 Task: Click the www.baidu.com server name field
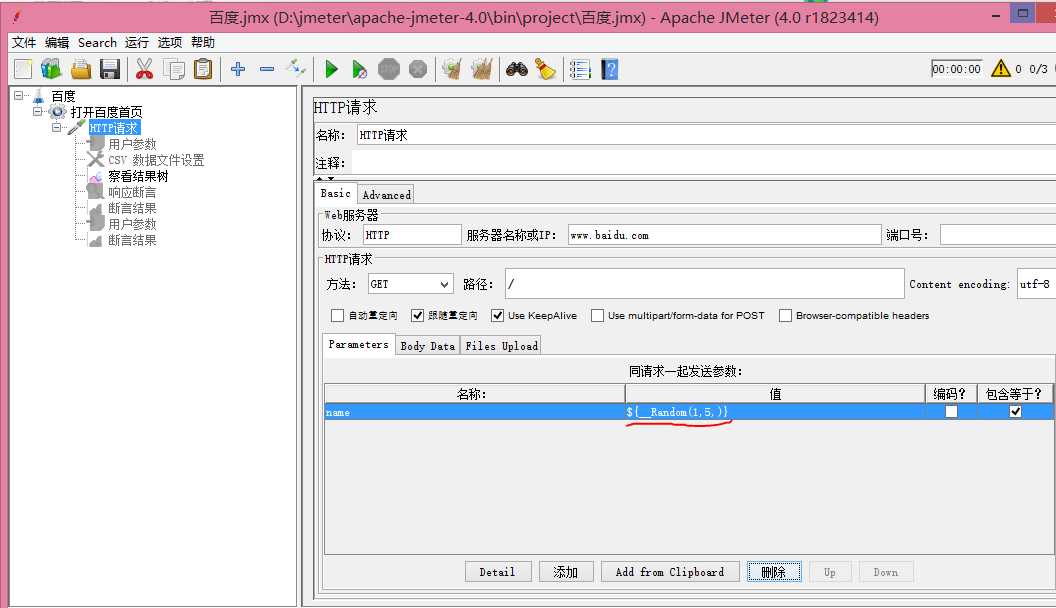pyautogui.click(x=725, y=235)
